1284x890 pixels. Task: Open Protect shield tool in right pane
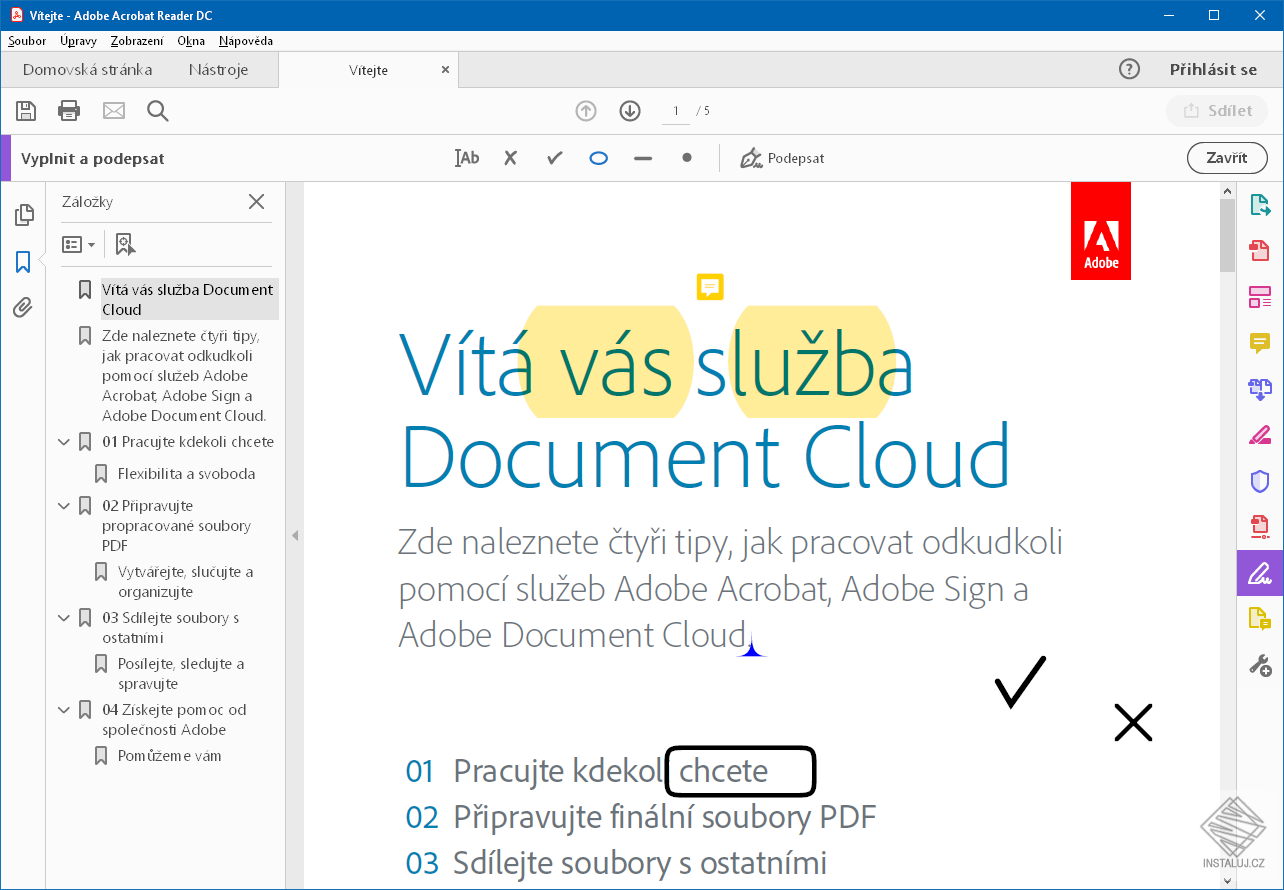tap(1260, 481)
